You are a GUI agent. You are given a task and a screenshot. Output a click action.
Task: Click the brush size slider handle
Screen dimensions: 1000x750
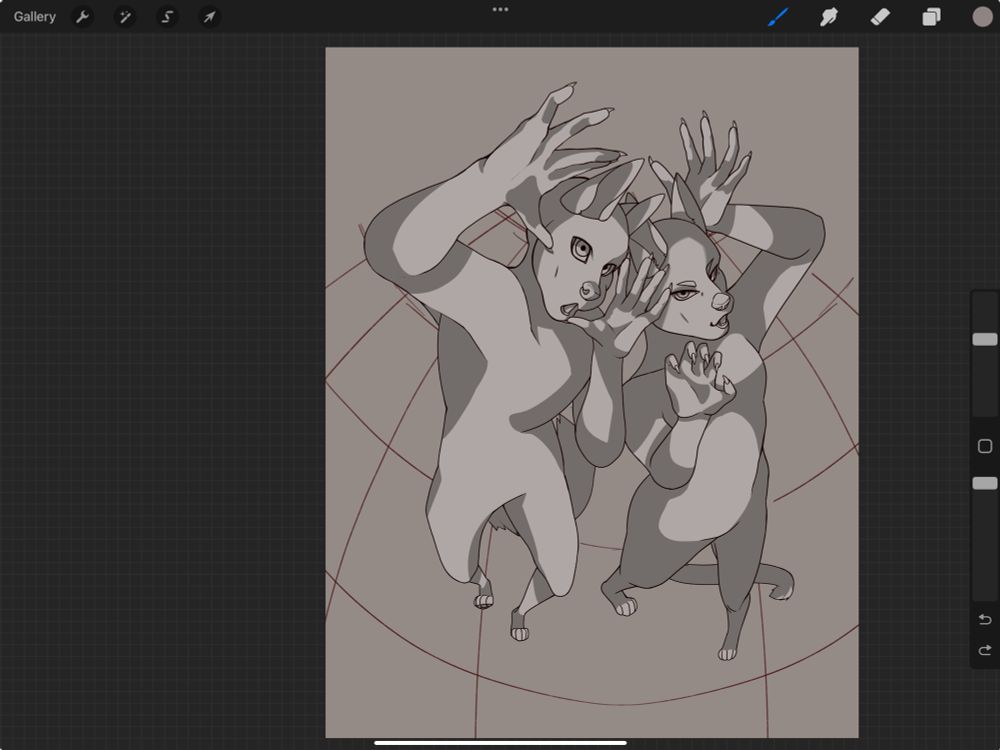coord(985,339)
